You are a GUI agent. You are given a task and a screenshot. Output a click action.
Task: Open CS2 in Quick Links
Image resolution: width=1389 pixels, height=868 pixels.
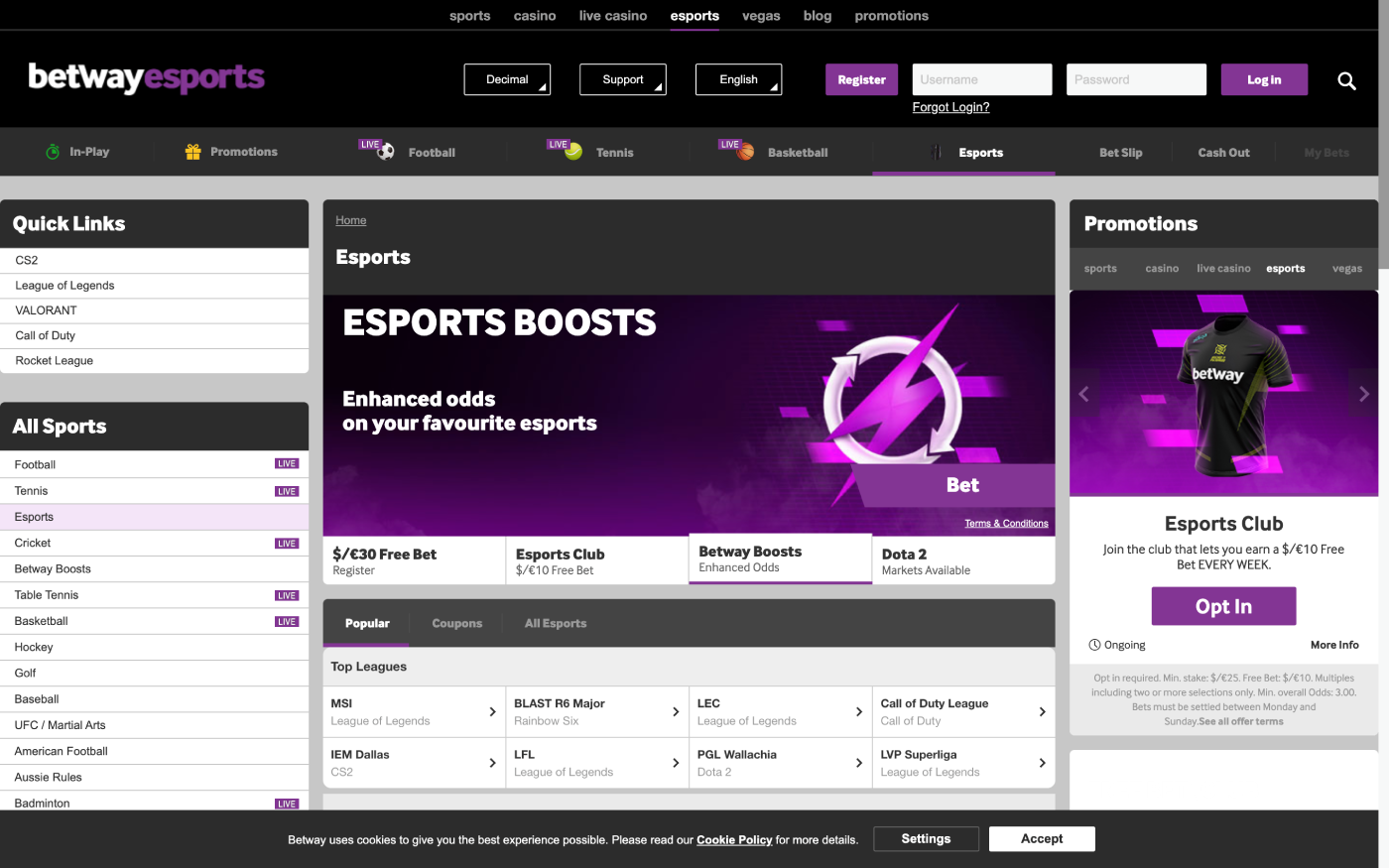tap(155, 260)
